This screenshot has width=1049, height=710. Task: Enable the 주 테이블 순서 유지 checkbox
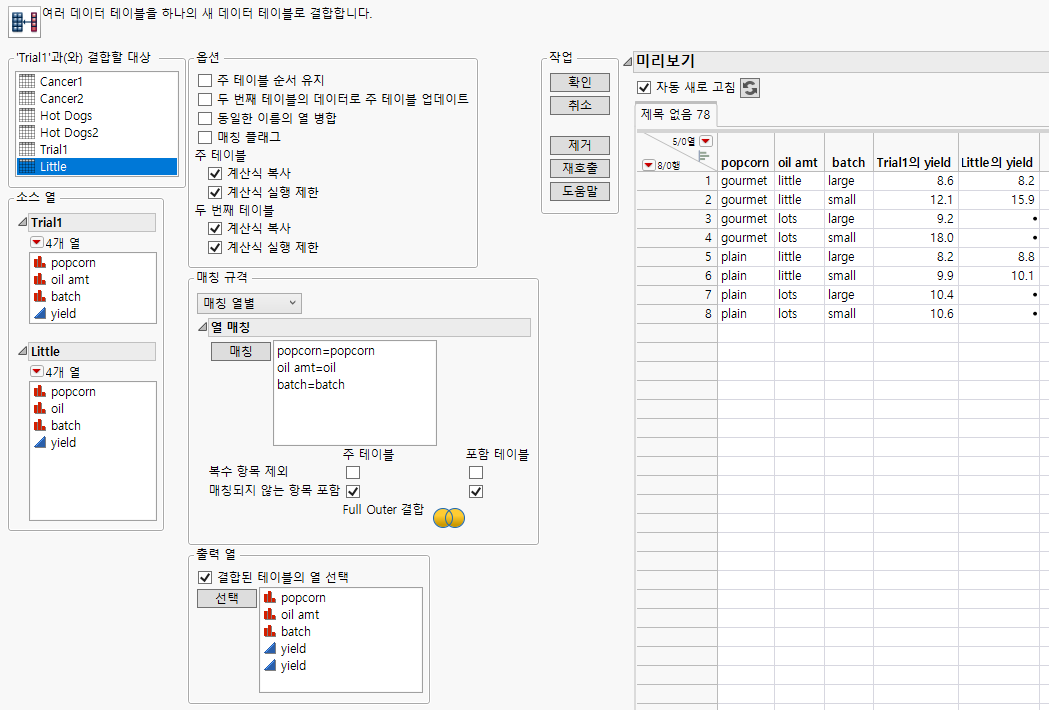(205, 80)
